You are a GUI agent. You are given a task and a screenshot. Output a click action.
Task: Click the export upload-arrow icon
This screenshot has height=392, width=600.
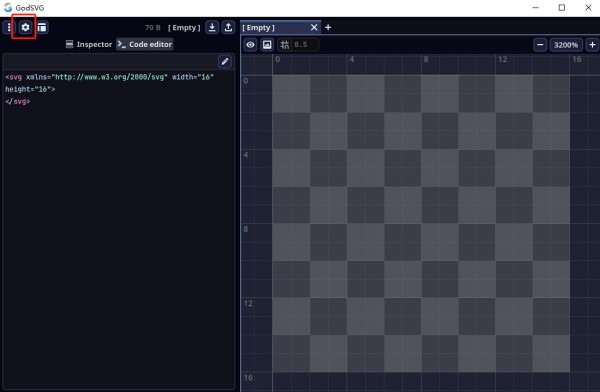tap(228, 27)
